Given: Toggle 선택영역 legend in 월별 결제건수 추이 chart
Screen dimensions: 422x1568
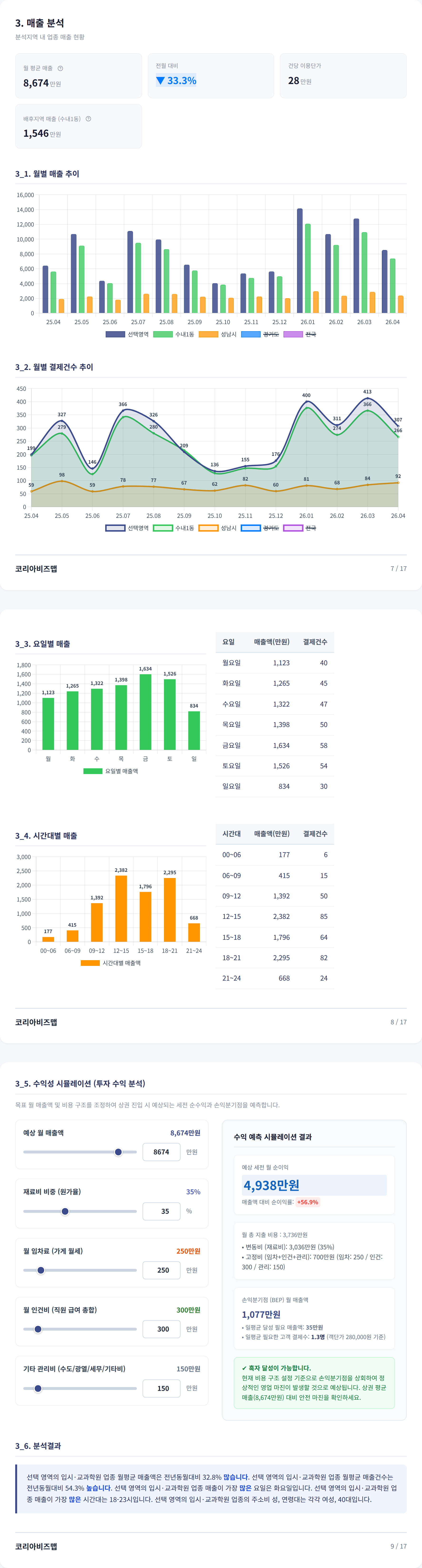Looking at the screenshot, I should point(127,528).
